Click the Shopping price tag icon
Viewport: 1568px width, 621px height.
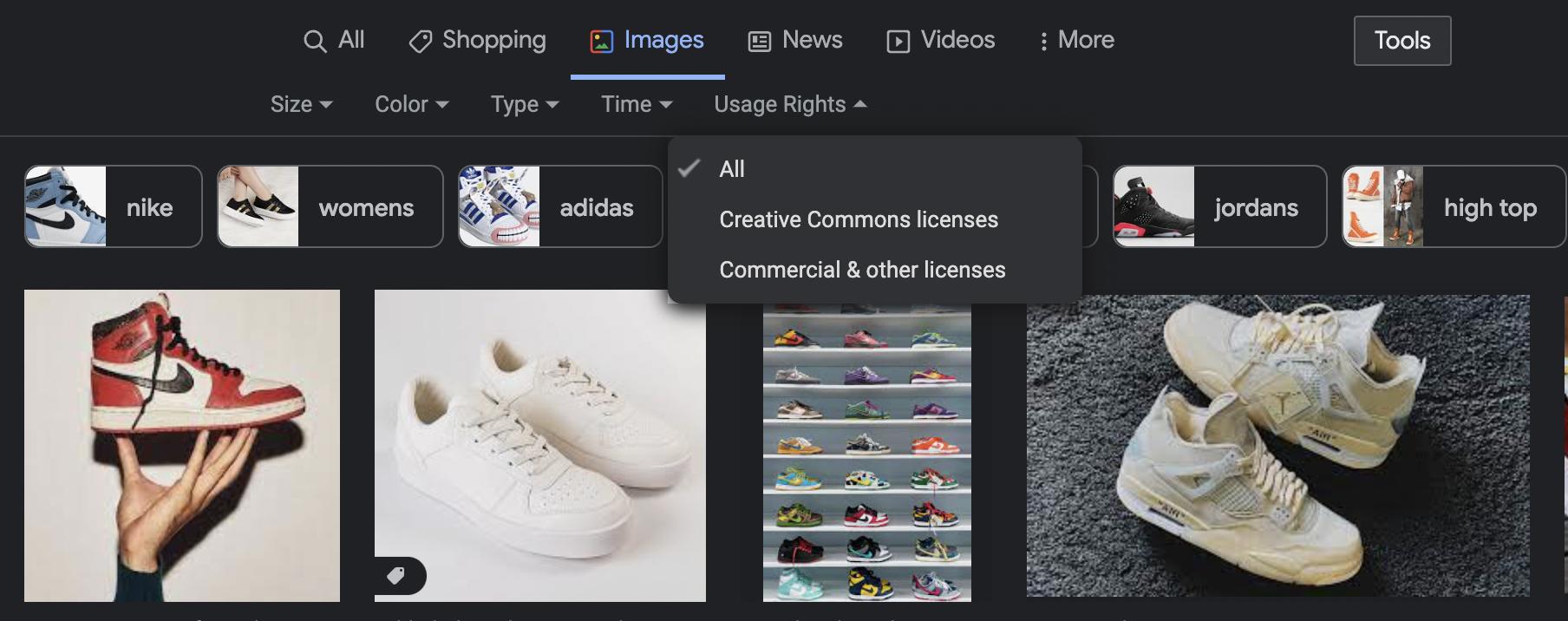tap(421, 41)
